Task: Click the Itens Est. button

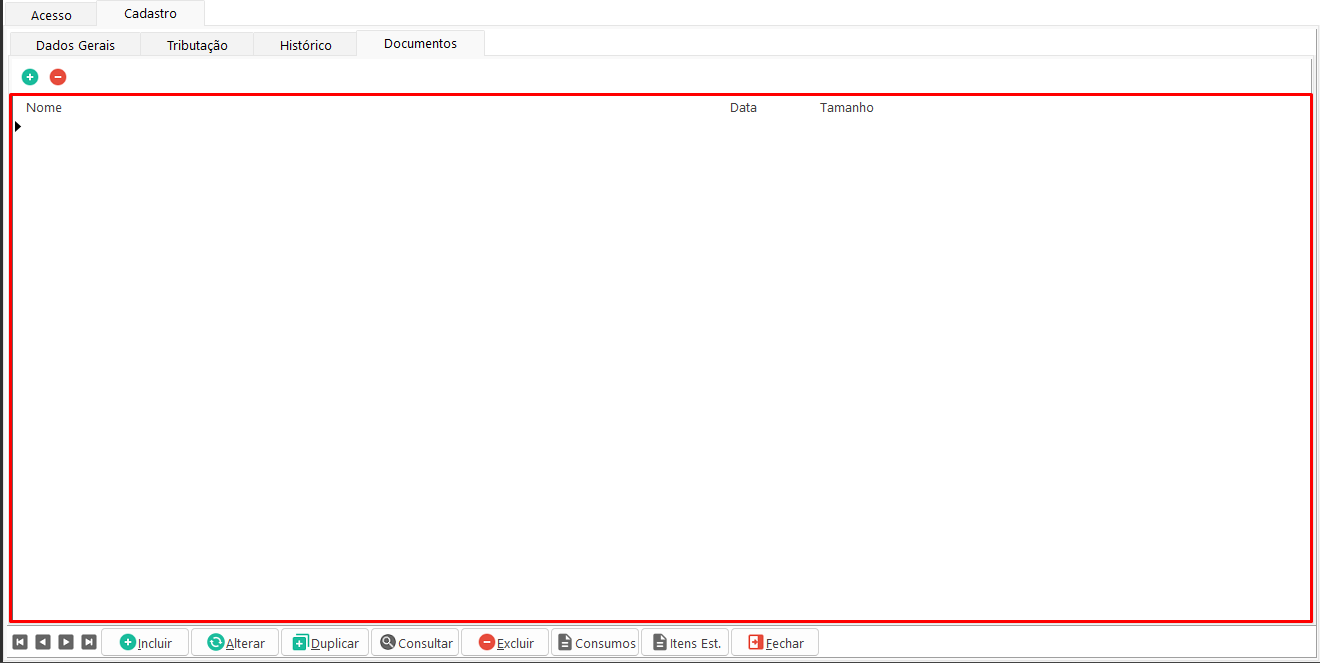Action: pos(685,643)
